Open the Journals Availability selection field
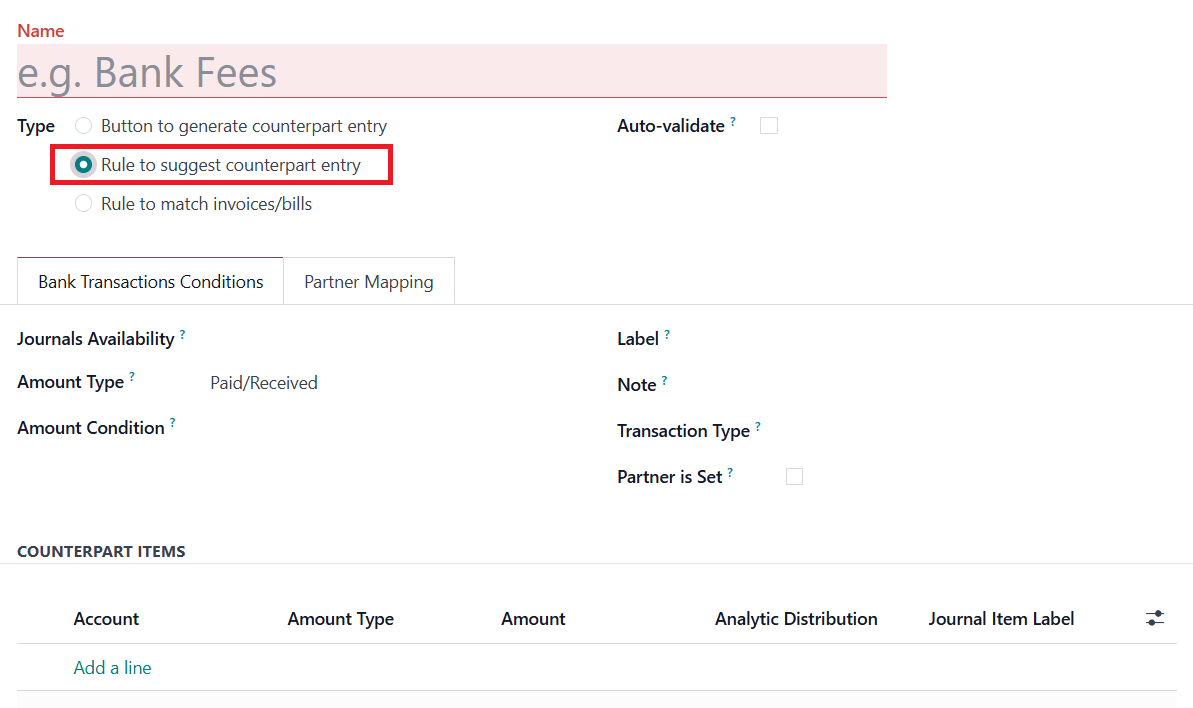 tap(380, 339)
